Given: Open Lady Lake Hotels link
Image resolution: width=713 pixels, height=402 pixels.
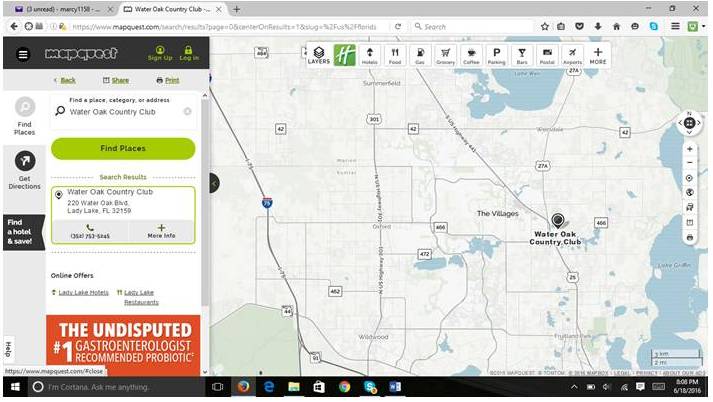Looking at the screenshot, I should tap(83, 292).
